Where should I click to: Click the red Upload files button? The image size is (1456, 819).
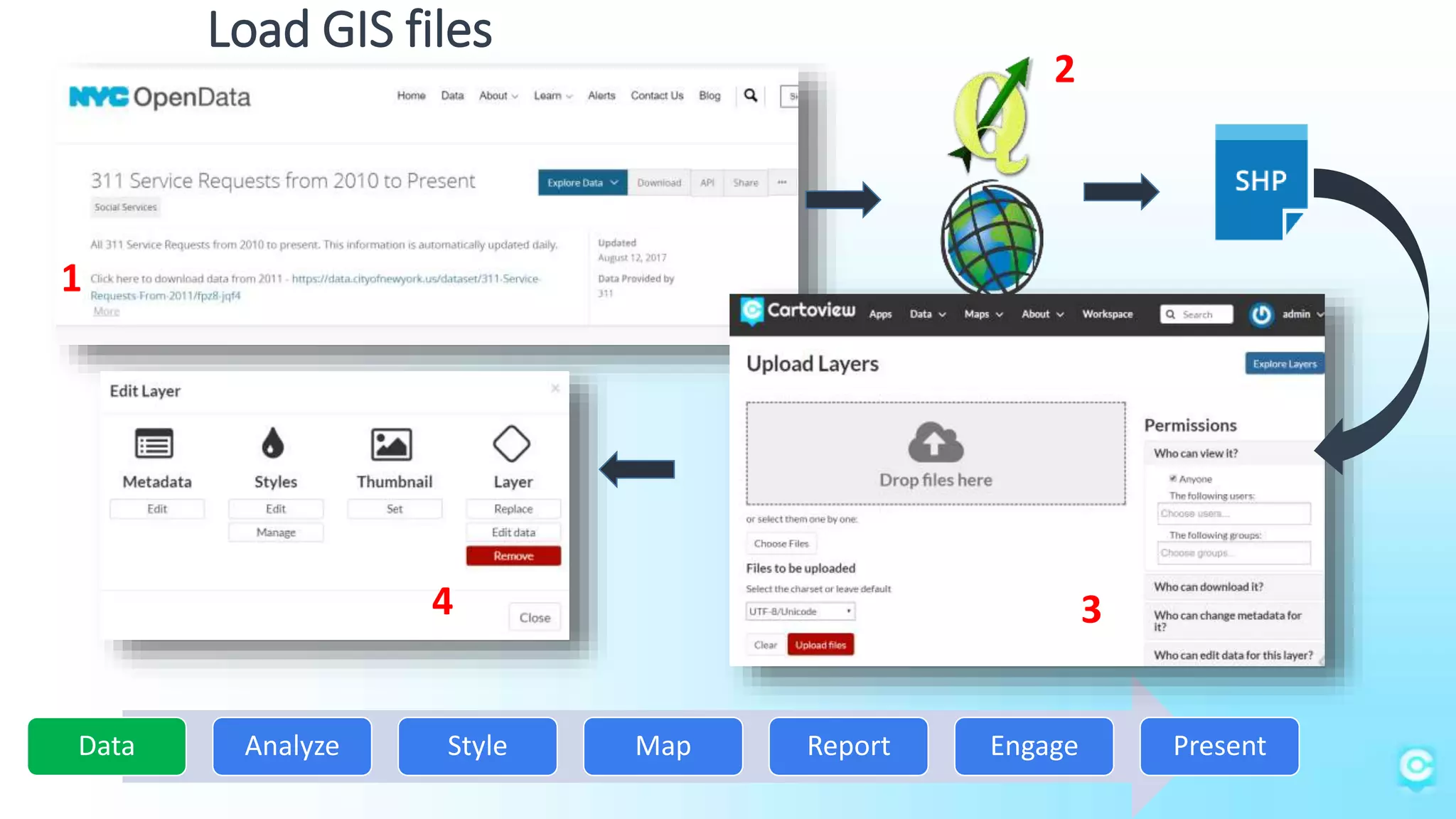click(x=820, y=645)
